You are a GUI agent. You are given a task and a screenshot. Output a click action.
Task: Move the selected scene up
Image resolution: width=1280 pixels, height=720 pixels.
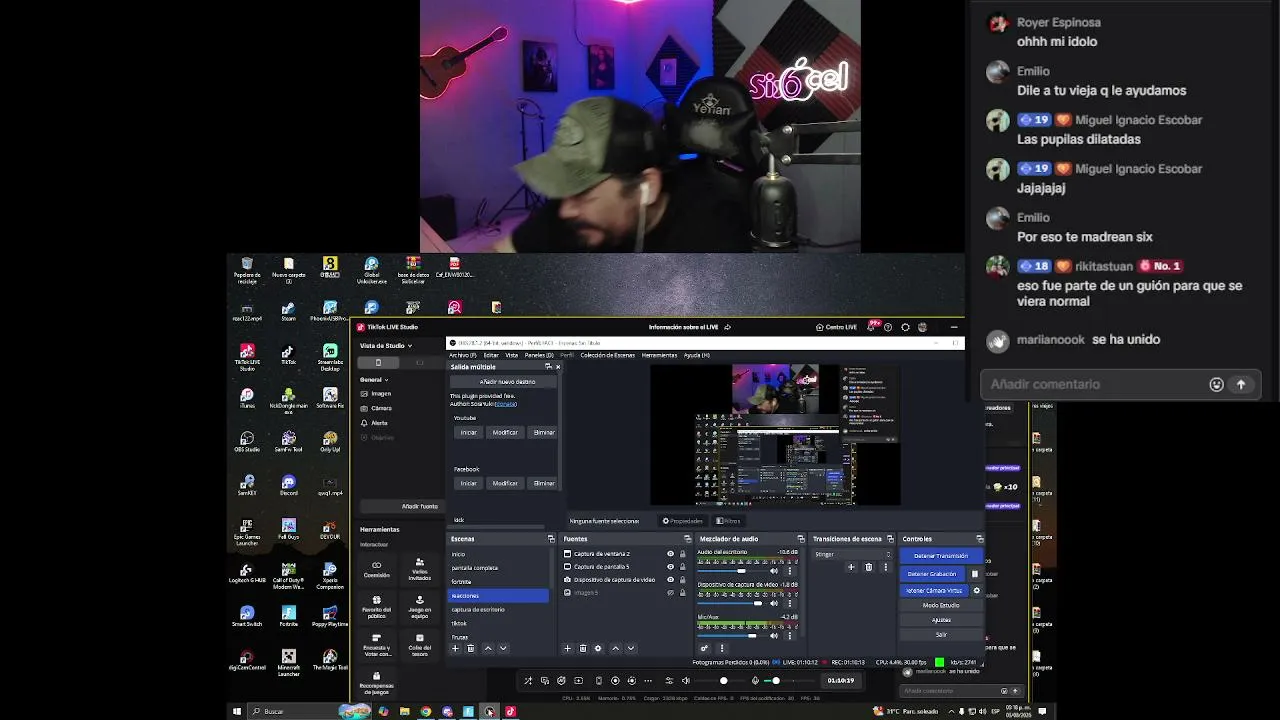coord(488,648)
